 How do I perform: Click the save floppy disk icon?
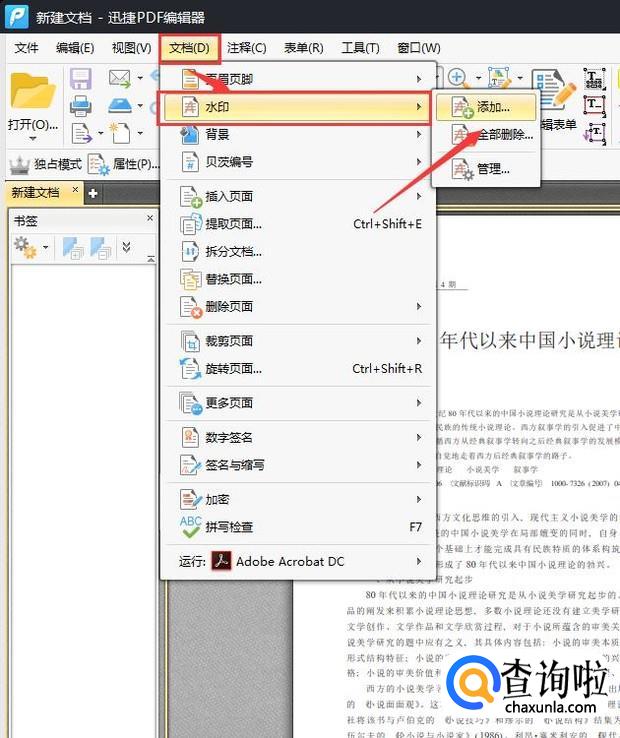tap(81, 78)
